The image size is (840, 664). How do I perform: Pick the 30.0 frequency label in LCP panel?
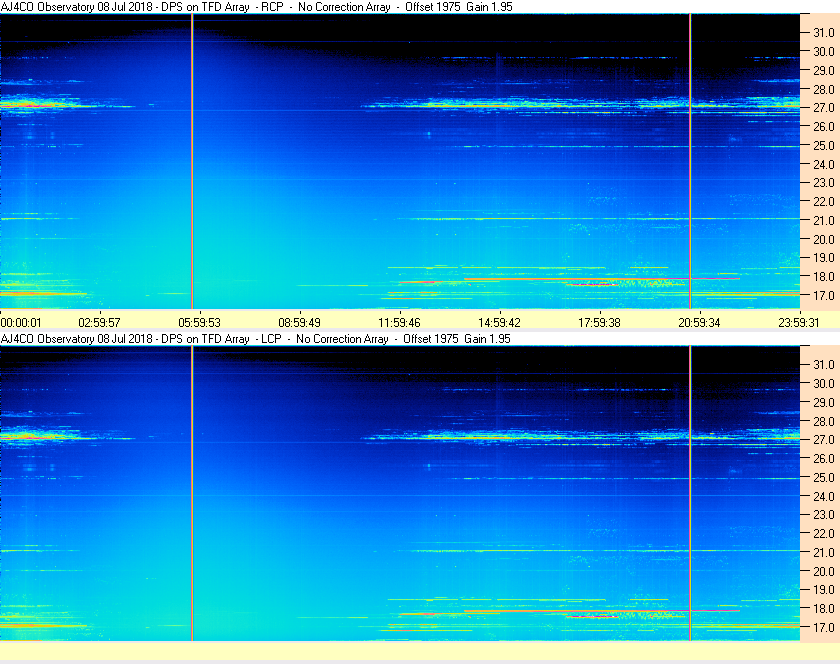tap(824, 383)
